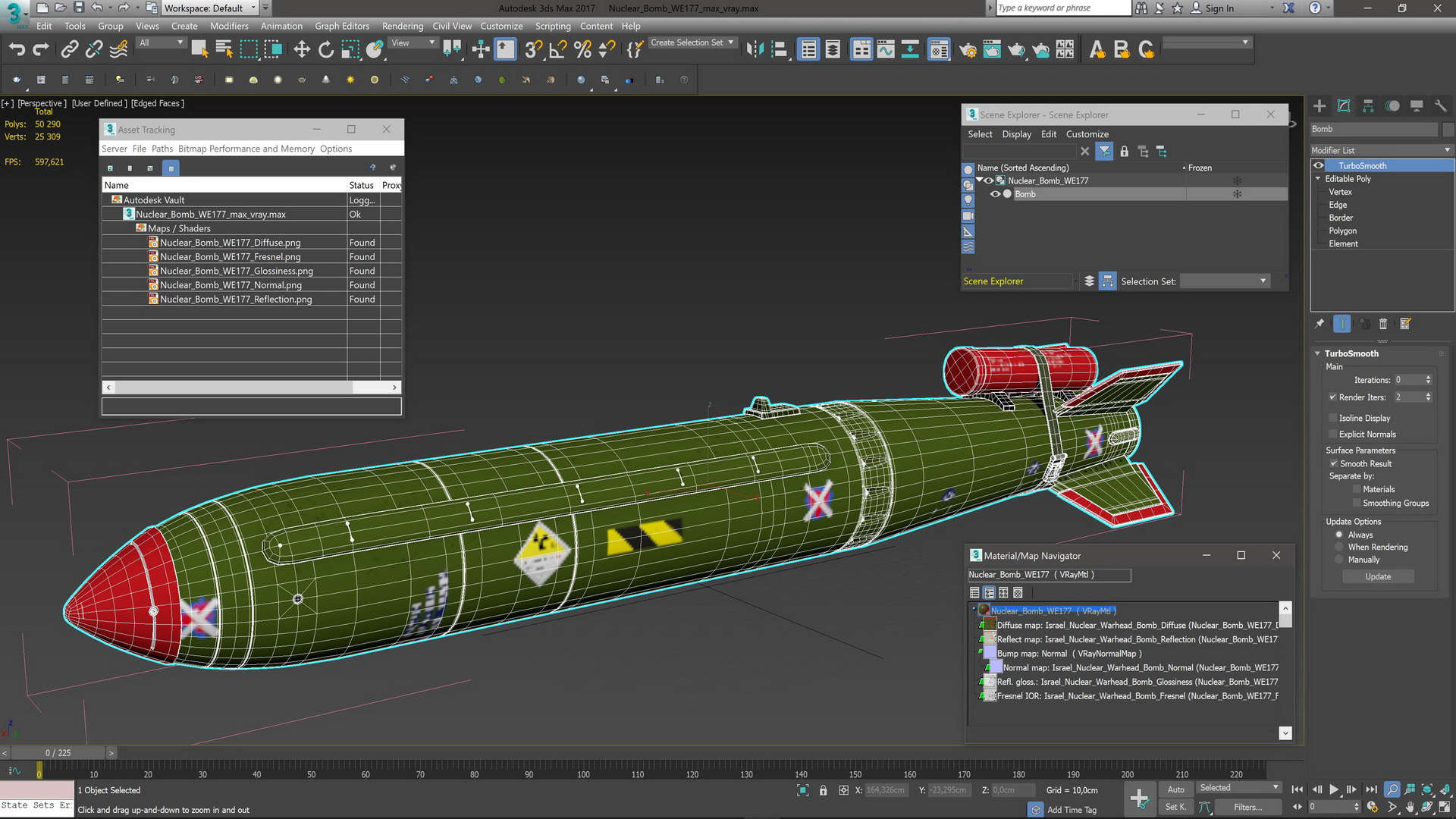This screenshot has height=819, width=1456.
Task: Switch to the Create command panel tab
Action: (x=1319, y=106)
